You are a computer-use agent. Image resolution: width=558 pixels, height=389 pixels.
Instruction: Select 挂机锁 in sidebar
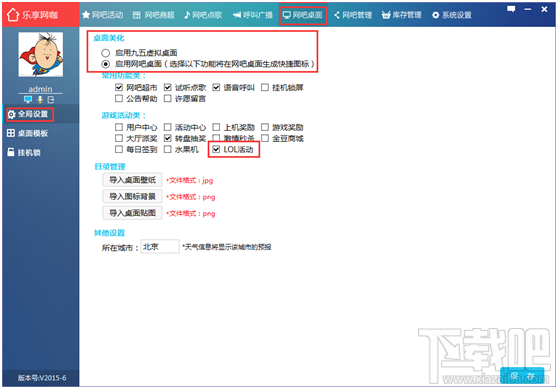(24, 152)
